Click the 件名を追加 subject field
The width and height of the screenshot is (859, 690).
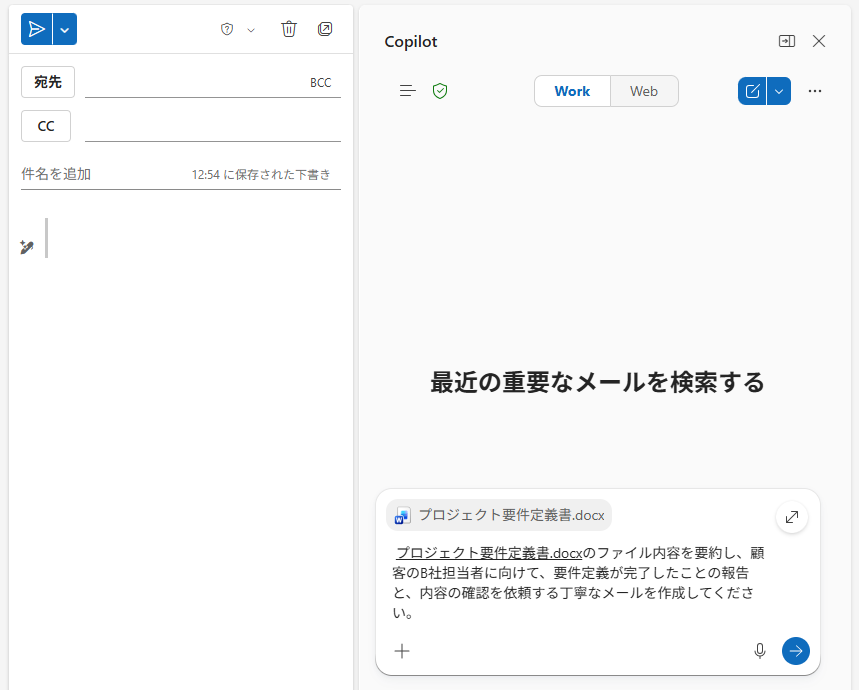point(100,174)
